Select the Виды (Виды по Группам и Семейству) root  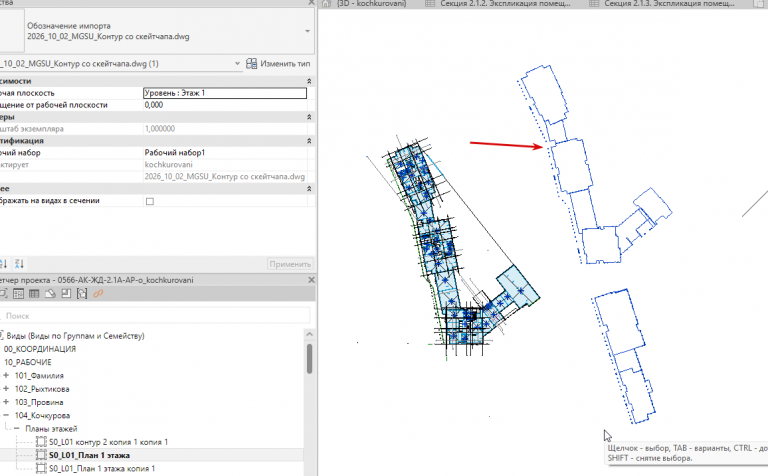click(x=75, y=336)
